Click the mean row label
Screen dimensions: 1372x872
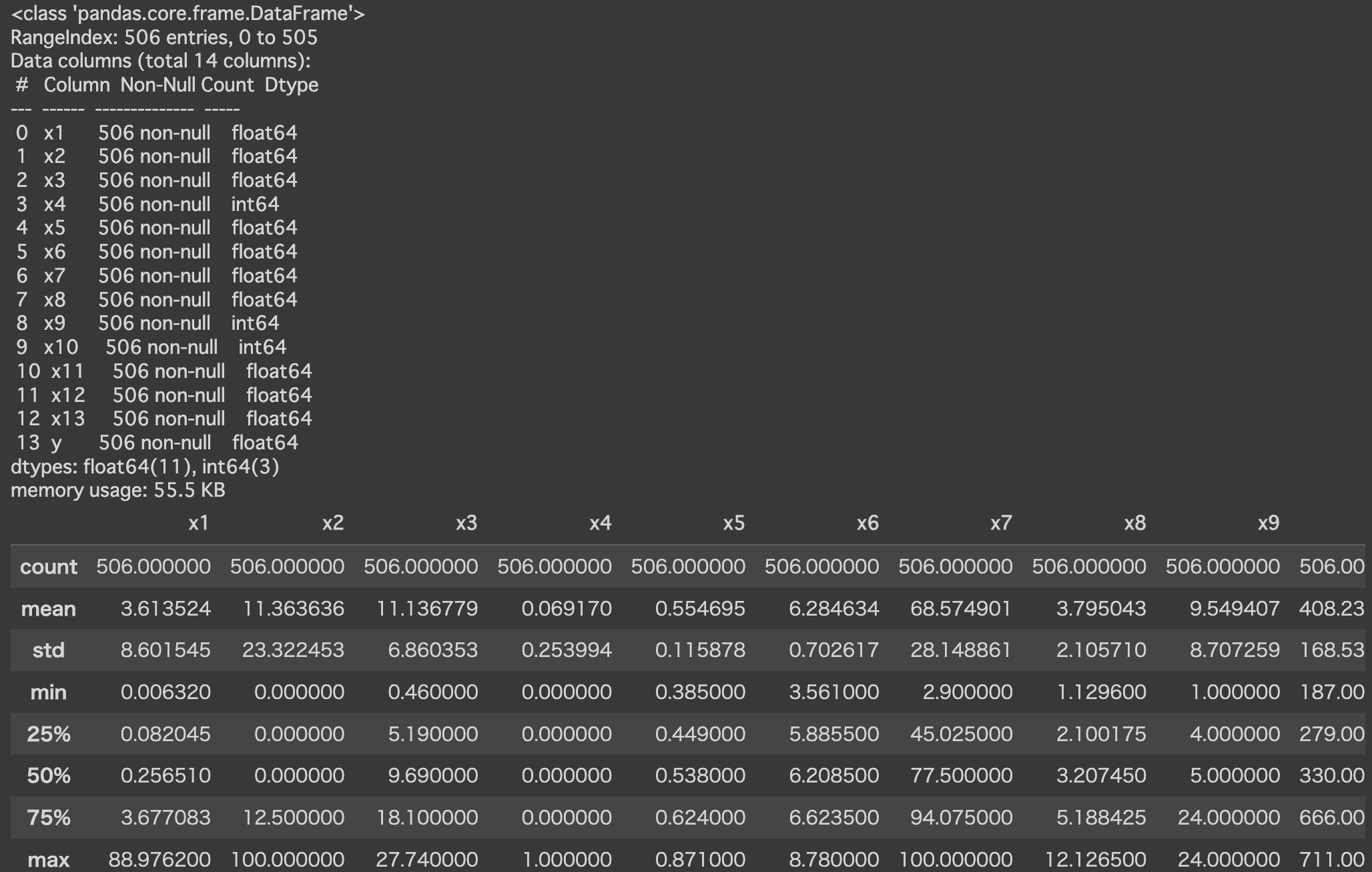click(49, 609)
